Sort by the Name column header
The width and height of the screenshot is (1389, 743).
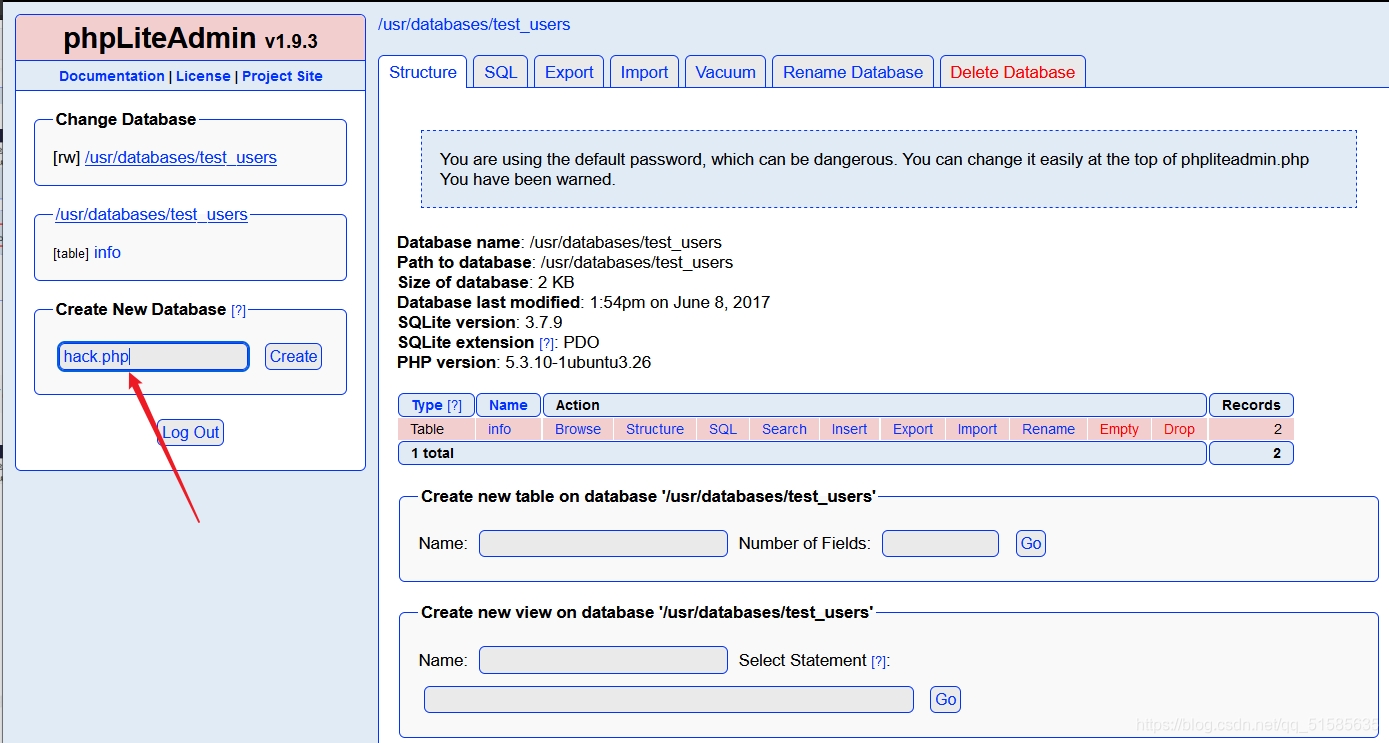(x=508, y=405)
